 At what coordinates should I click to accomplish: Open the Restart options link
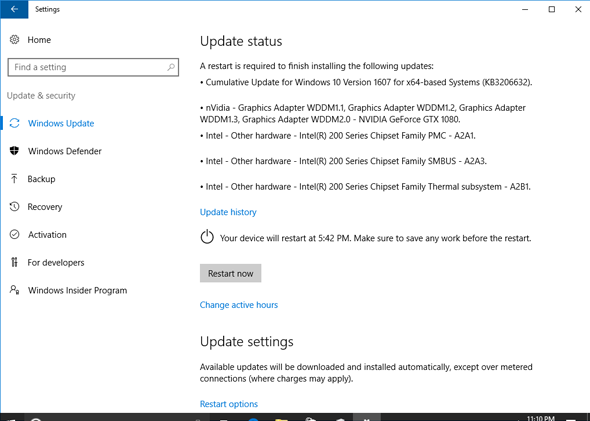pos(229,404)
